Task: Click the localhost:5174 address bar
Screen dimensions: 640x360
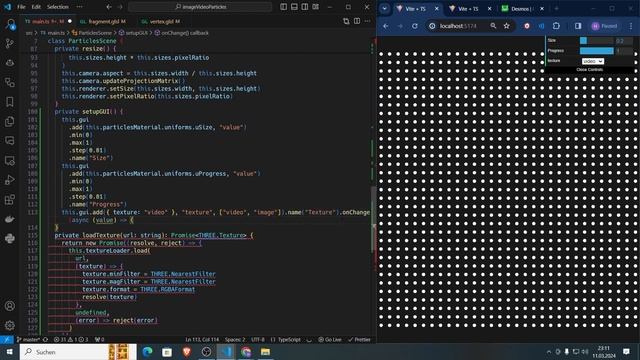Action: 459,26
